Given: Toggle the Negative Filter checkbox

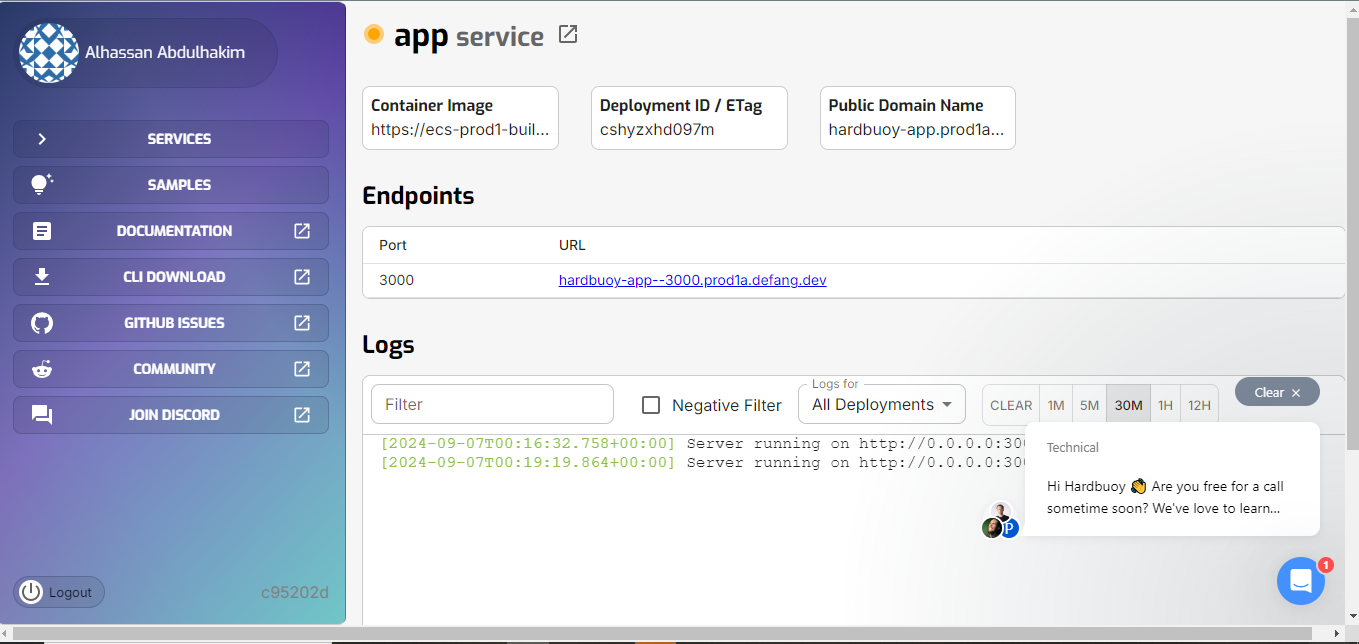Looking at the screenshot, I should coord(651,405).
